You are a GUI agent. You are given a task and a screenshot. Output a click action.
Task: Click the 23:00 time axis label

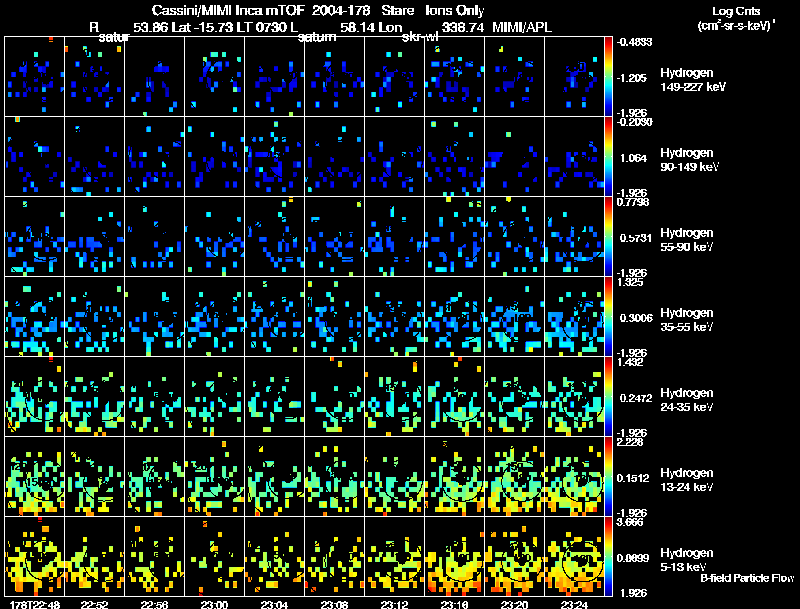coord(214,604)
